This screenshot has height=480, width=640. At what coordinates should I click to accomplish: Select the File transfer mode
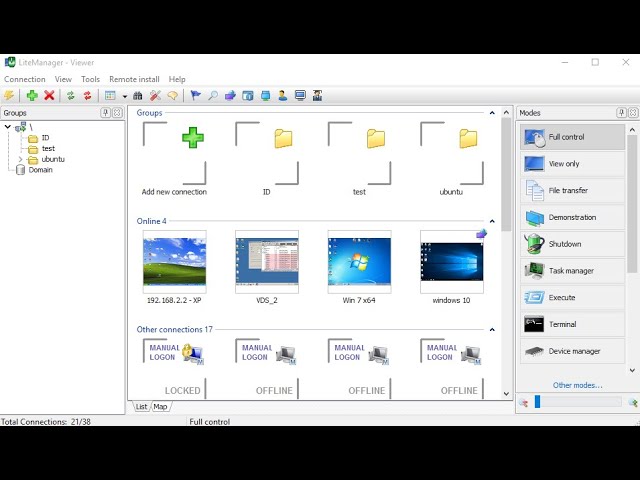572,191
